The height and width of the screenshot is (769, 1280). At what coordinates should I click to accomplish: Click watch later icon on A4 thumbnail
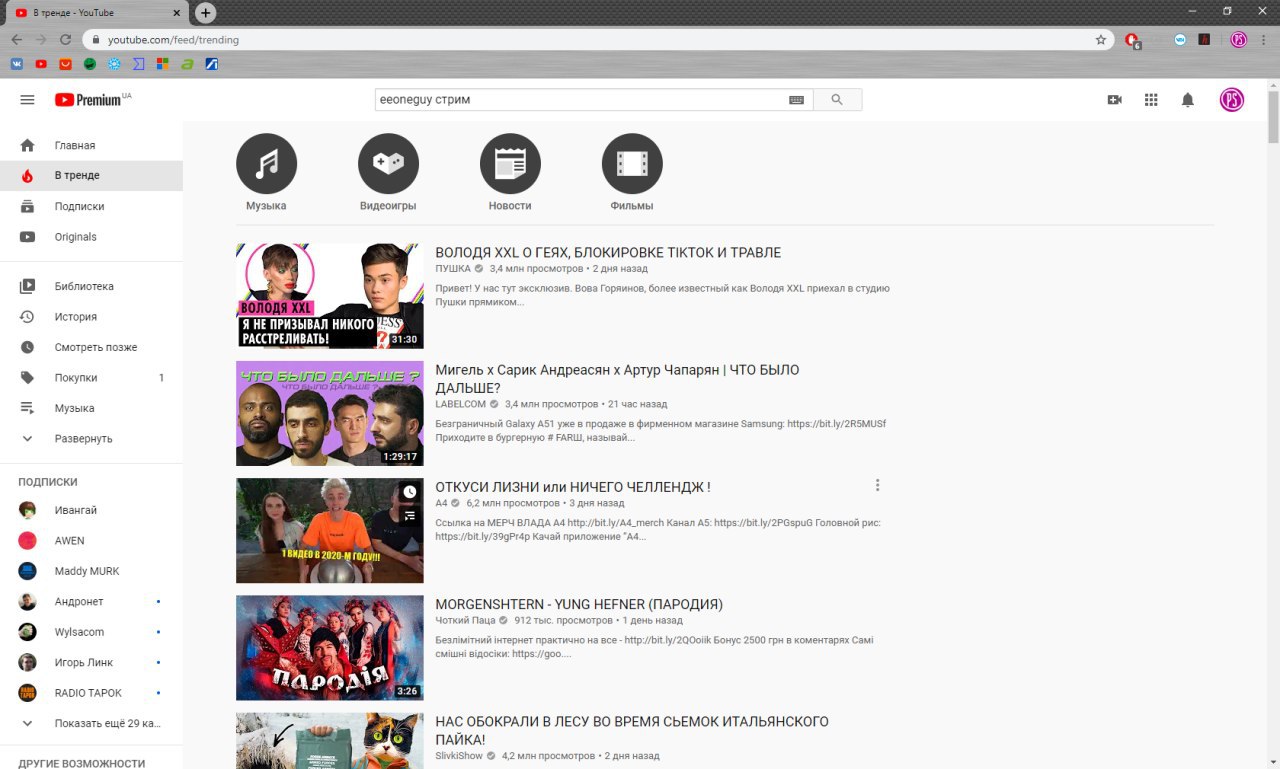click(409, 492)
